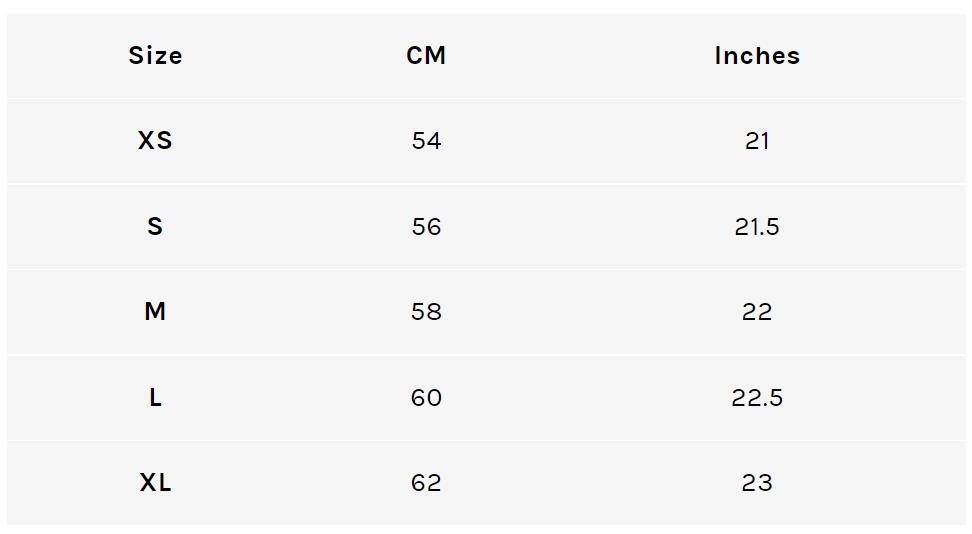Click the CM column header
Screen dimensions: 972x534
coord(426,56)
